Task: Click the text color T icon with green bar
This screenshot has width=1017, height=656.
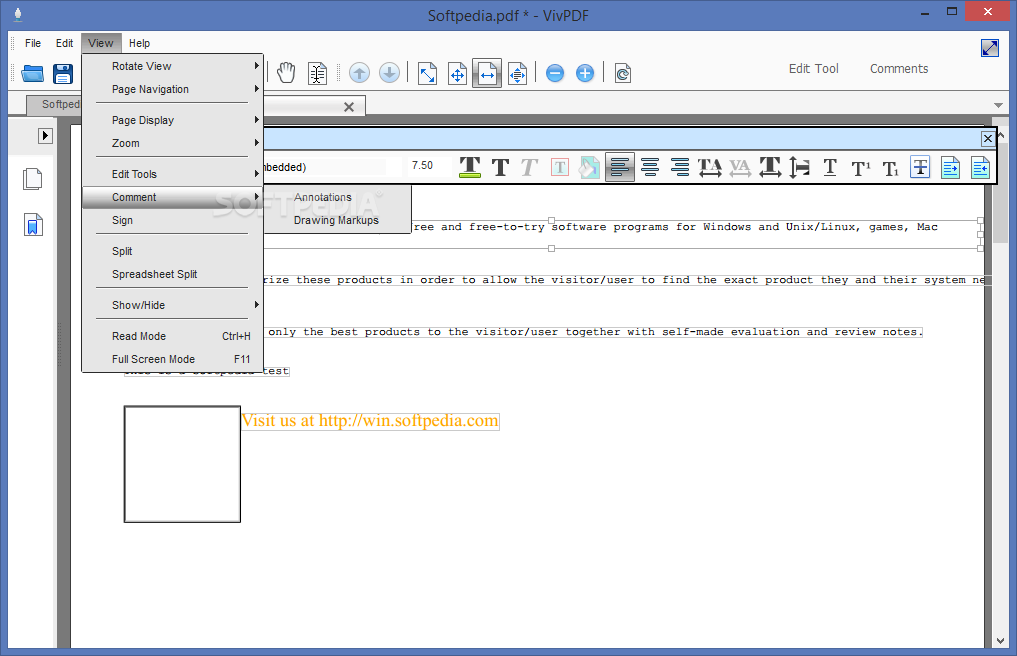Action: 470,167
